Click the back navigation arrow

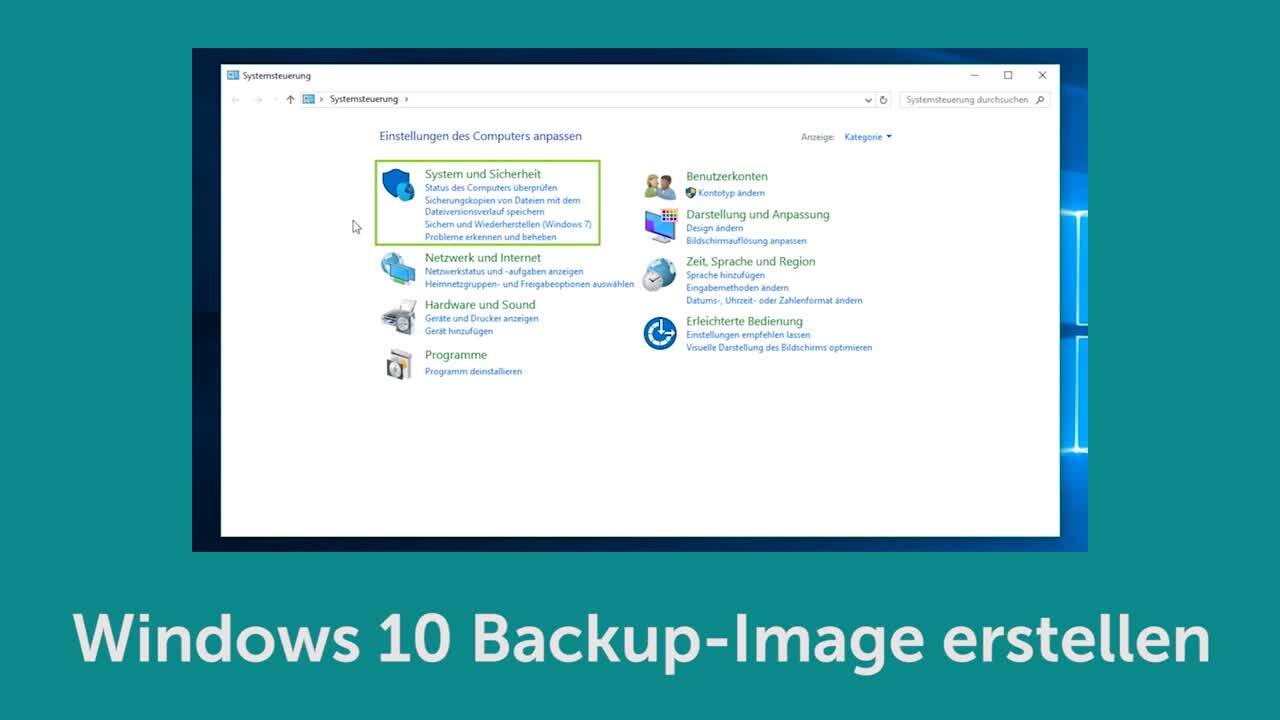tap(236, 100)
